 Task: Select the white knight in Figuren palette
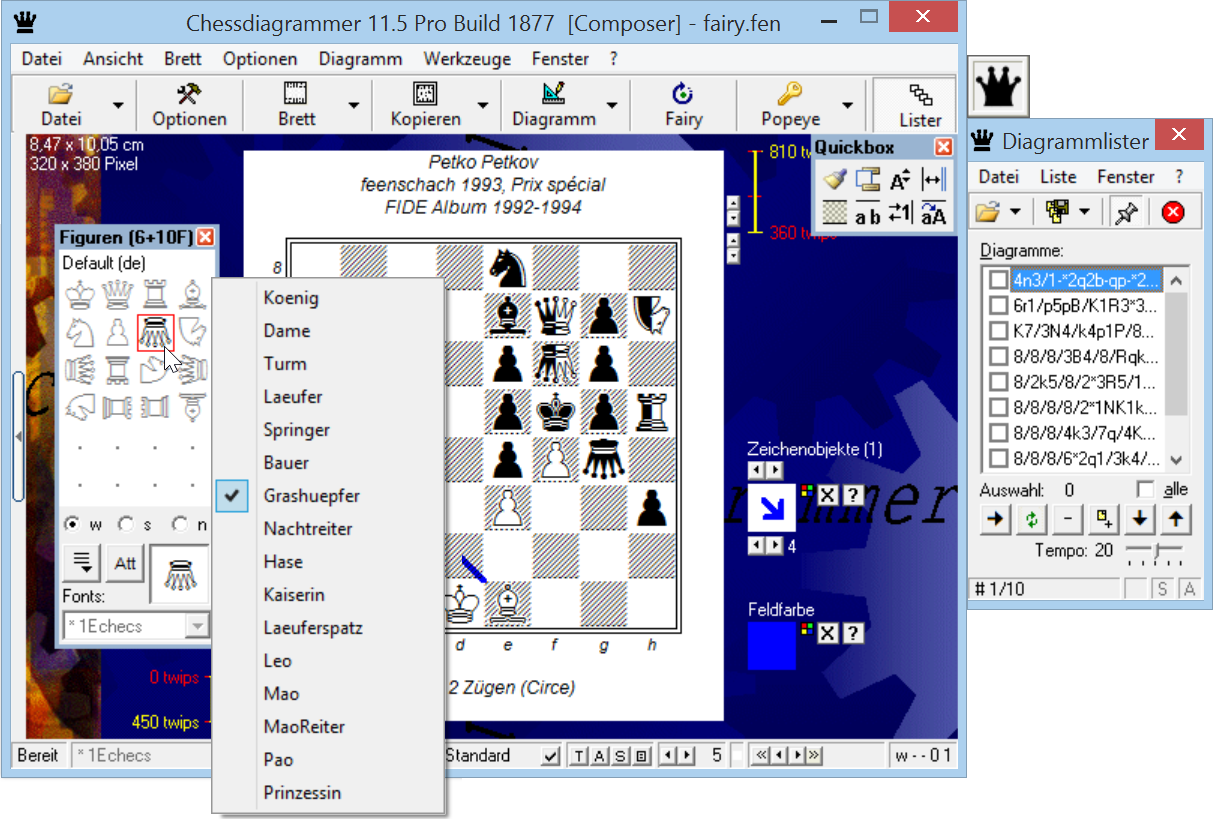click(x=81, y=332)
